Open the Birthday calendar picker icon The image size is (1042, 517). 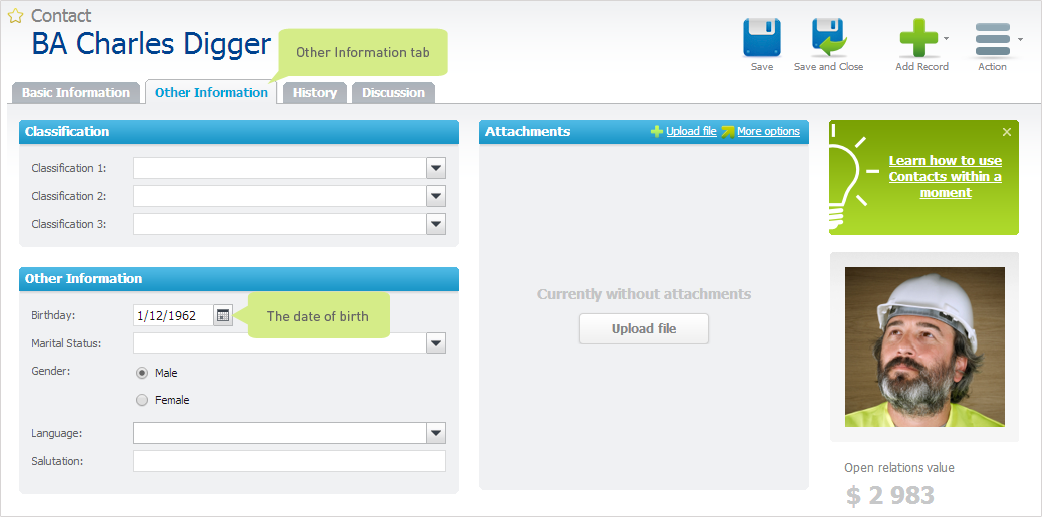pyautogui.click(x=223, y=316)
